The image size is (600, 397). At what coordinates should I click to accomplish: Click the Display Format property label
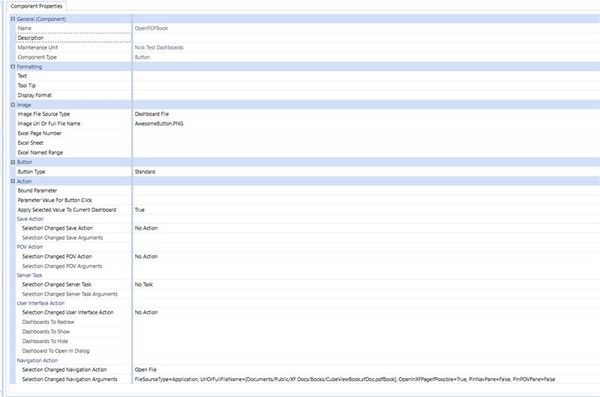[x=34, y=95]
